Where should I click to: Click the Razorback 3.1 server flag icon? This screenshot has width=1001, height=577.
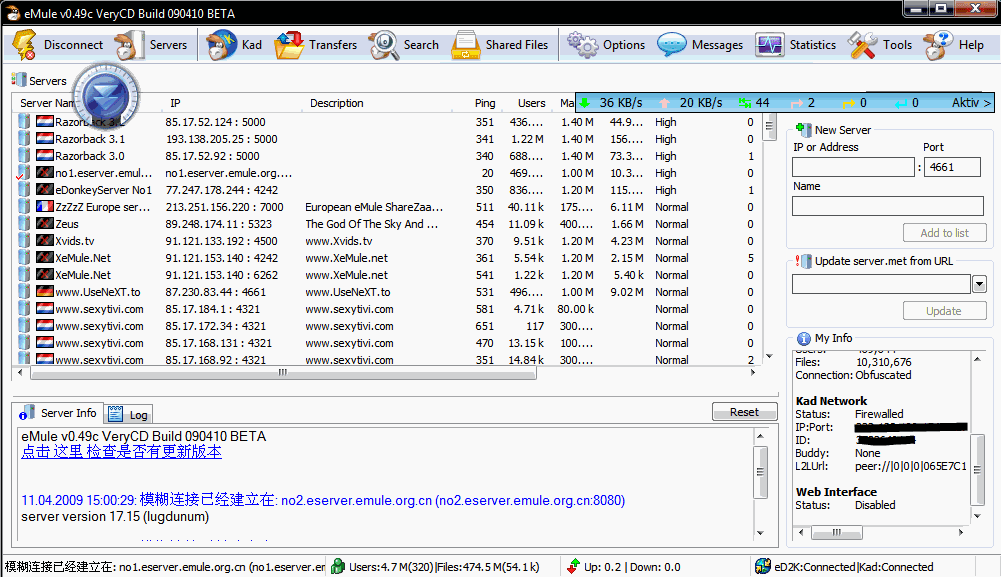pos(45,139)
